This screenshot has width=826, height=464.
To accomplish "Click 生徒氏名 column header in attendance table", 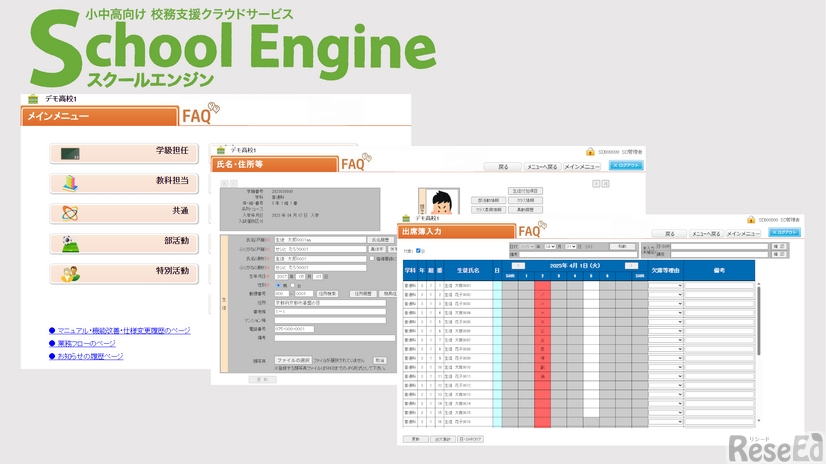I will point(468,271).
